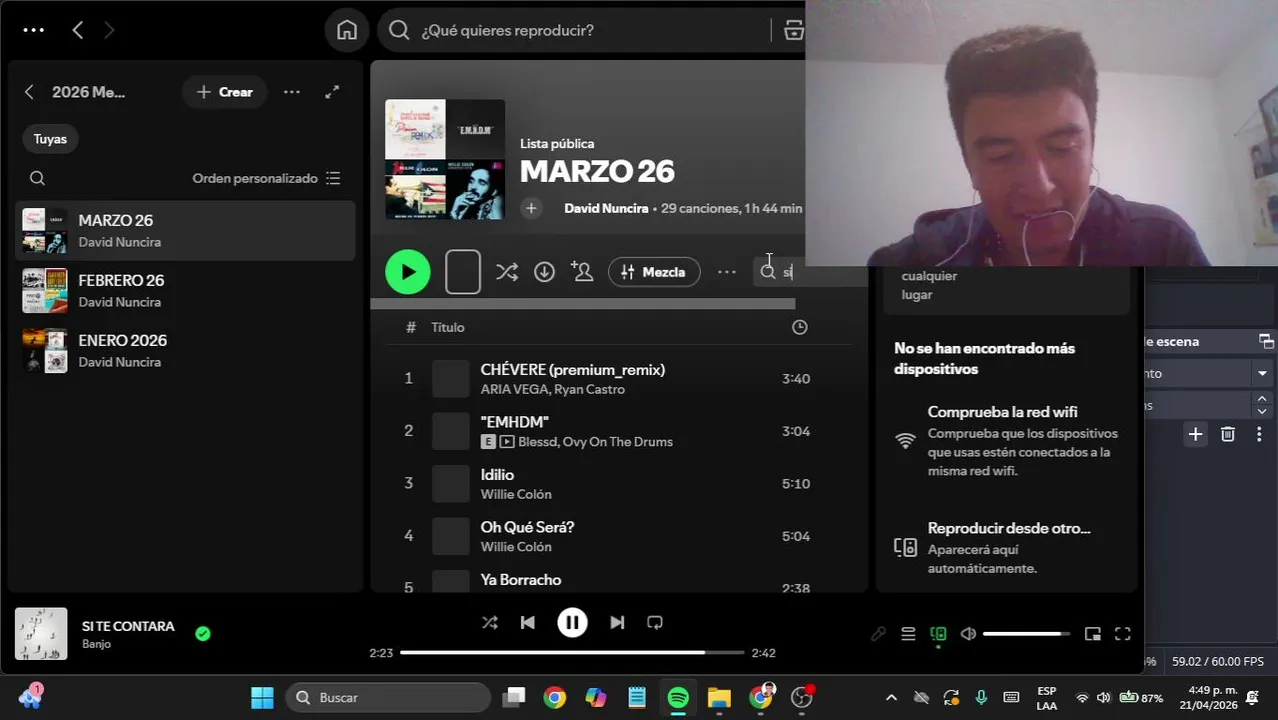Open David Nuncira profile link in header
The width and height of the screenshot is (1278, 720).
tap(606, 208)
